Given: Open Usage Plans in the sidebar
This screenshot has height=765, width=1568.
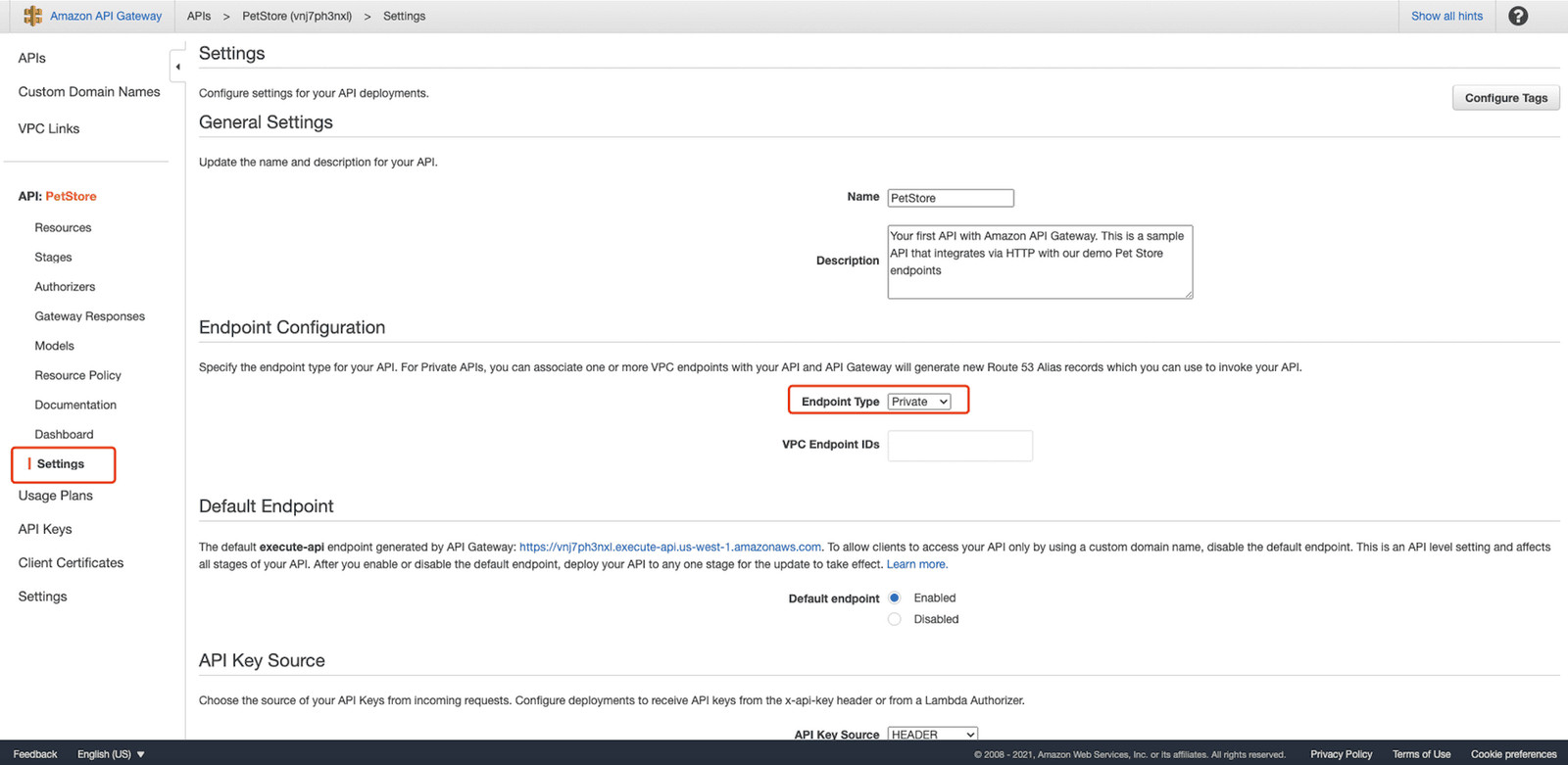Looking at the screenshot, I should click(56, 496).
